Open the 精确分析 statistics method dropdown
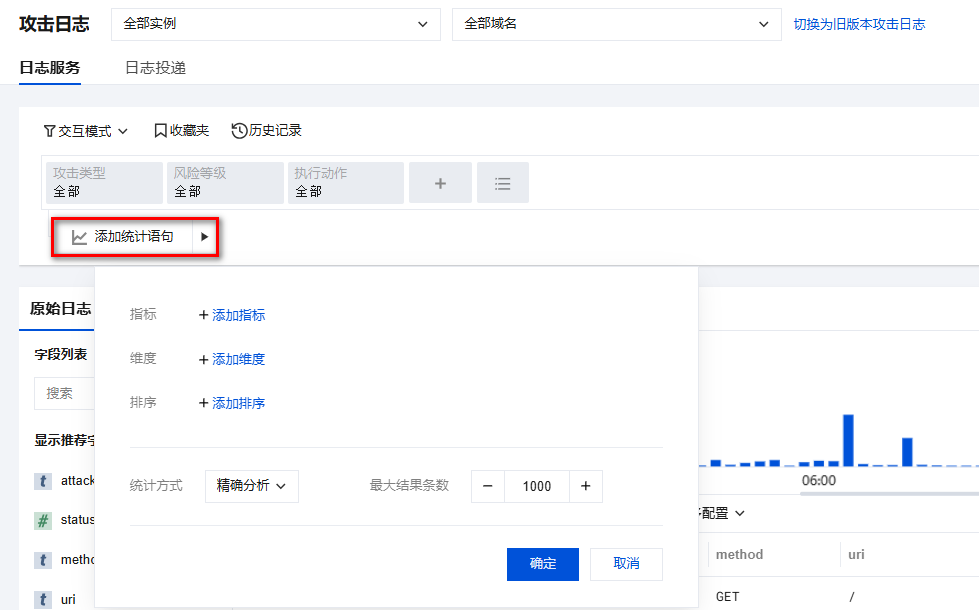This screenshot has width=979, height=610. pyautogui.click(x=251, y=486)
